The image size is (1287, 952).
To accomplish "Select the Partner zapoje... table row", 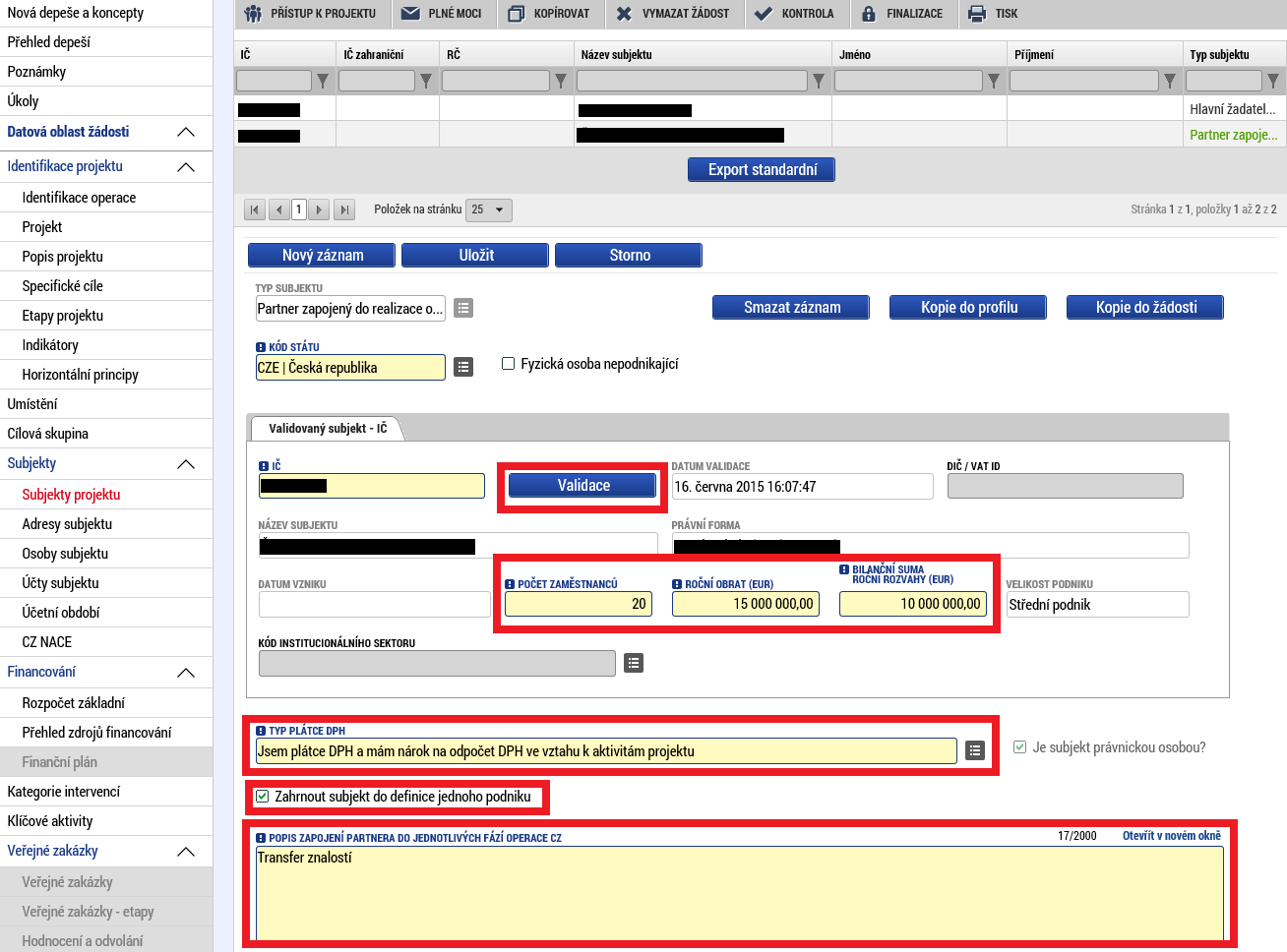I will (x=760, y=135).
